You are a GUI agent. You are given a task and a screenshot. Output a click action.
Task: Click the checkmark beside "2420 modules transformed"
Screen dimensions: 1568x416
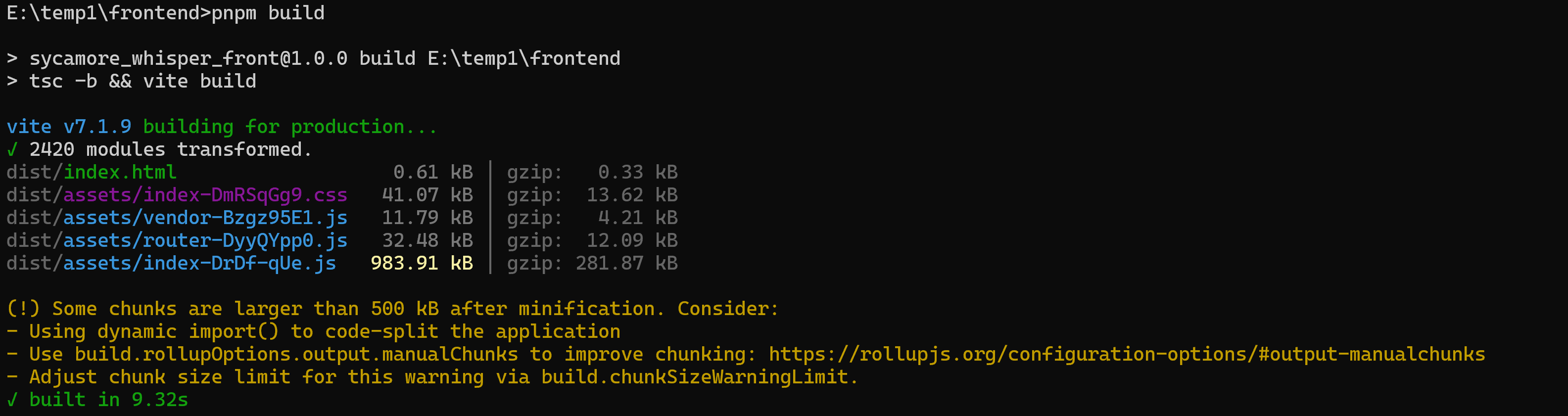point(11,149)
